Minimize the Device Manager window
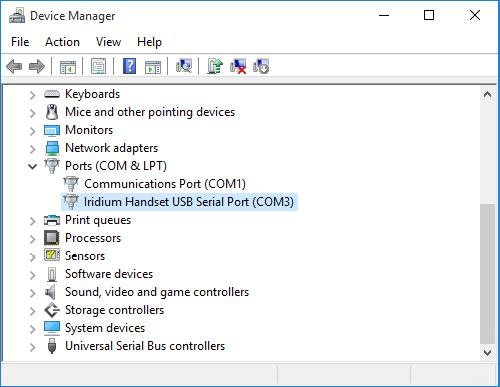 pos(384,15)
